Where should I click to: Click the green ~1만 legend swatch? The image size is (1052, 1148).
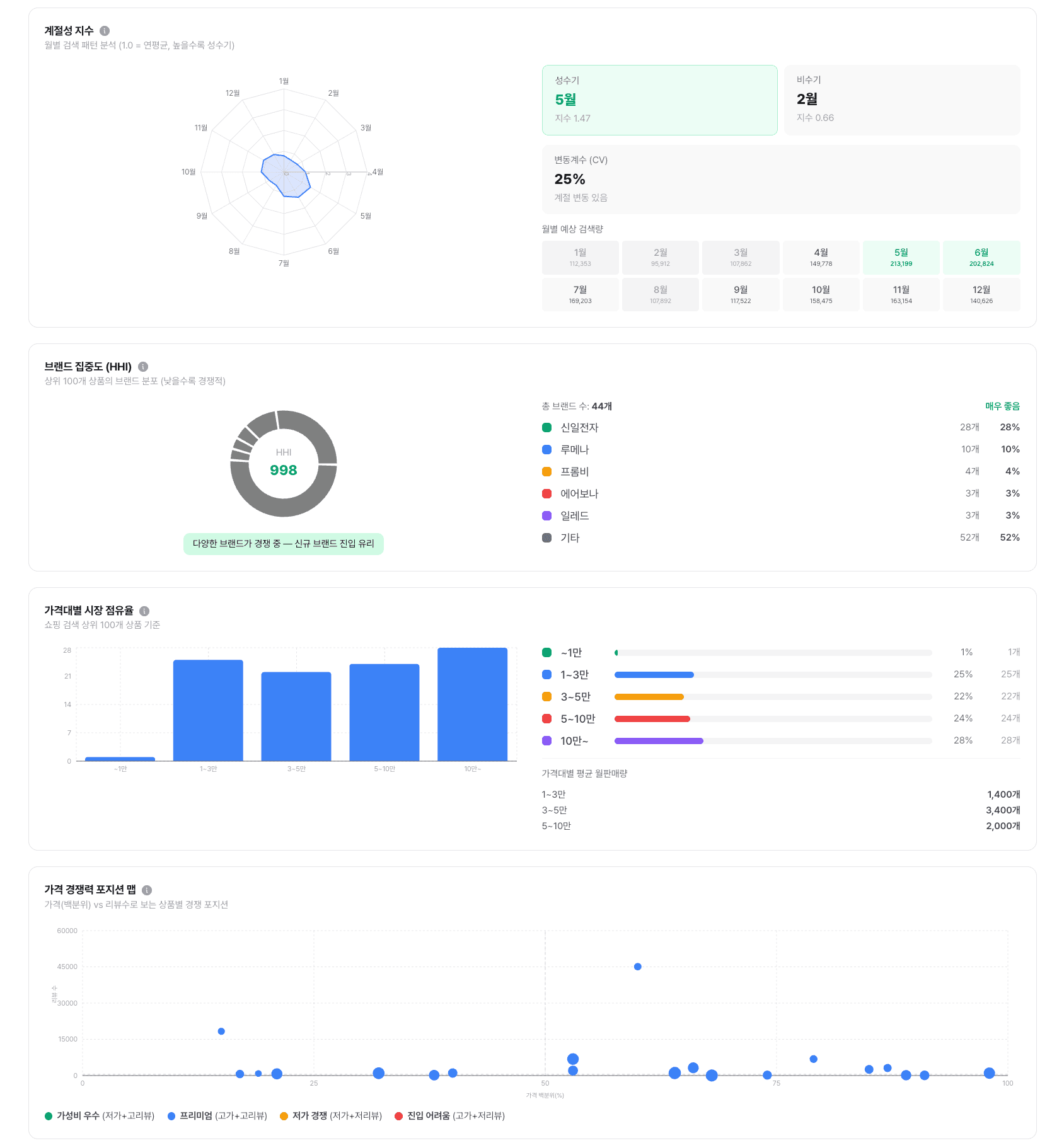pyautogui.click(x=547, y=653)
